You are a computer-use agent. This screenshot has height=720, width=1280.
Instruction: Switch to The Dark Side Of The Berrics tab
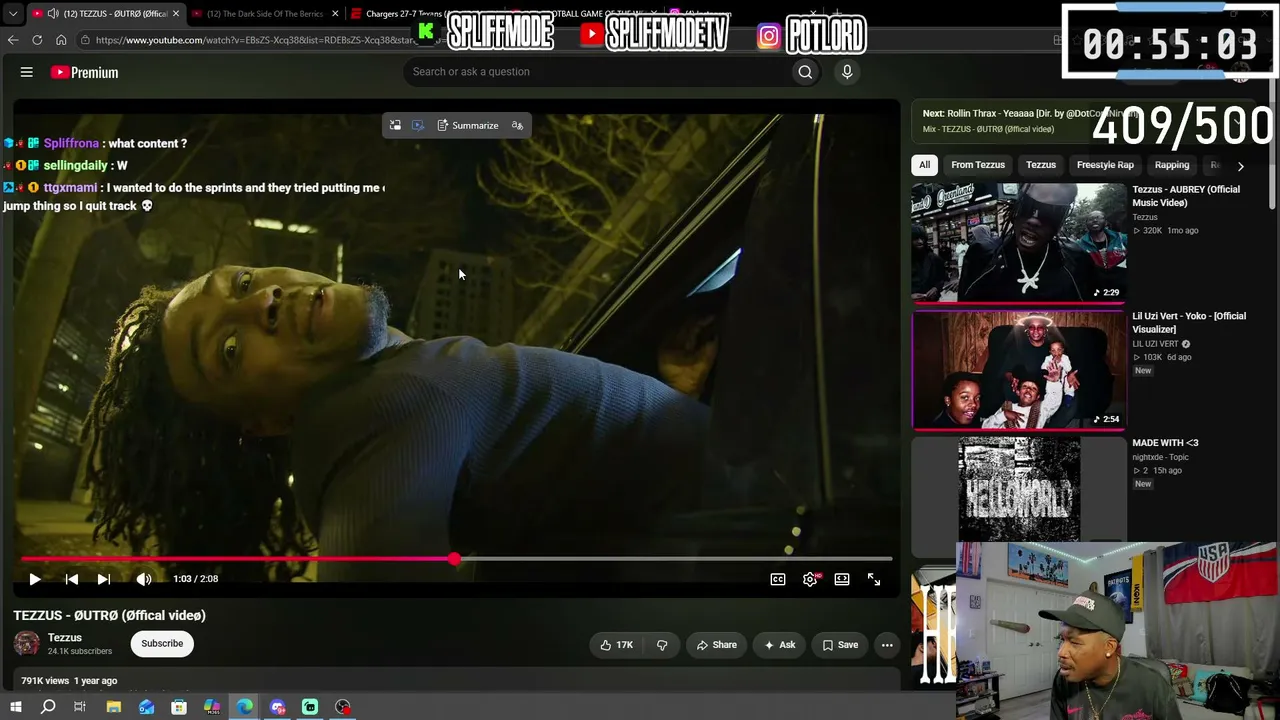266,14
